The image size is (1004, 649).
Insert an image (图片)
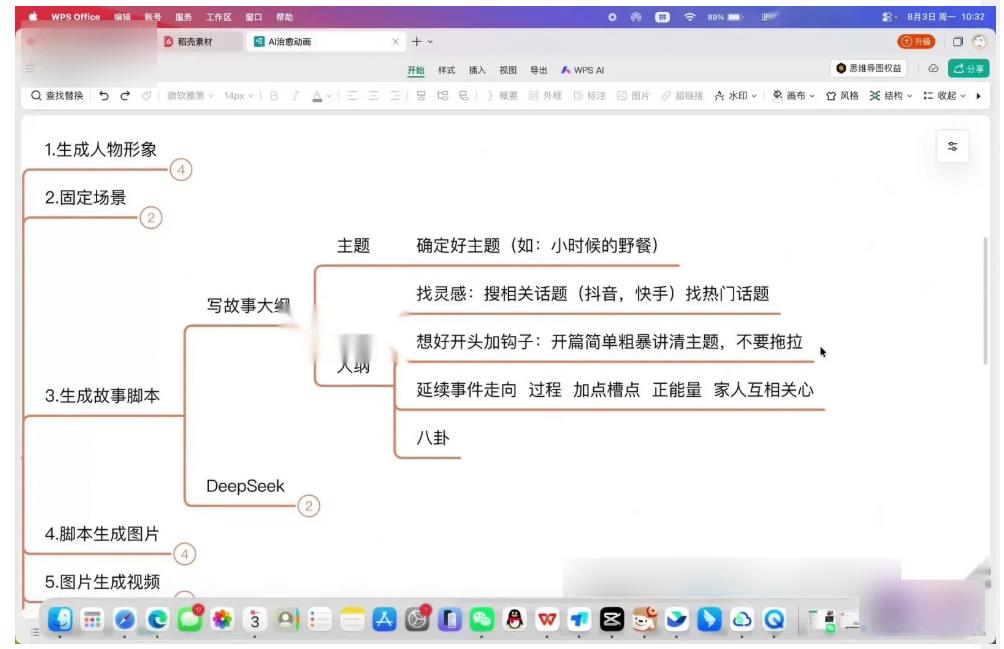(x=633, y=95)
